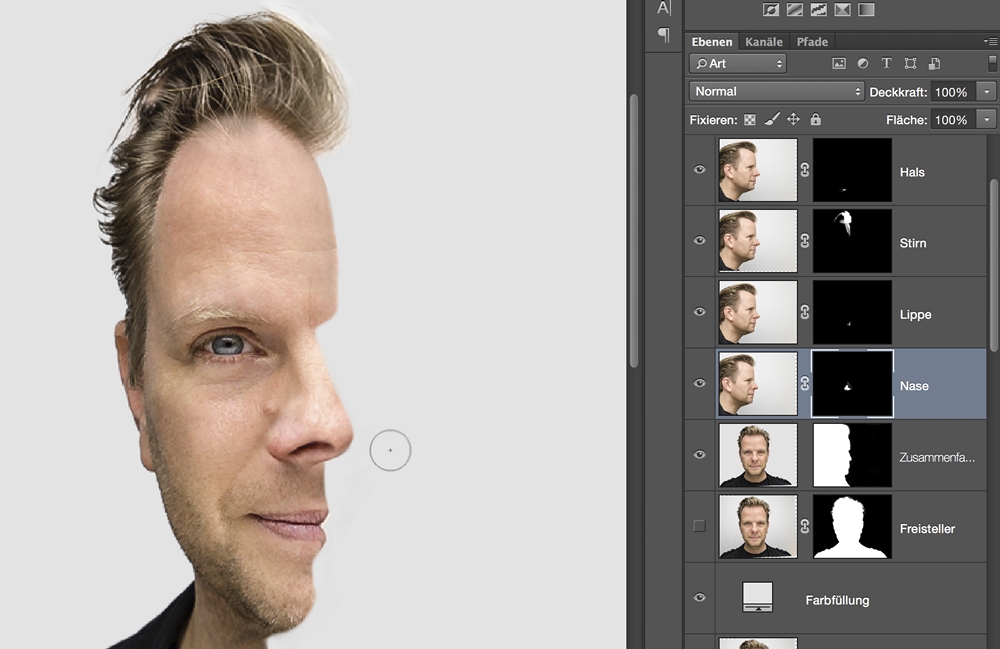
Task: Add a Posterize adjustment layer
Action: coord(795,10)
